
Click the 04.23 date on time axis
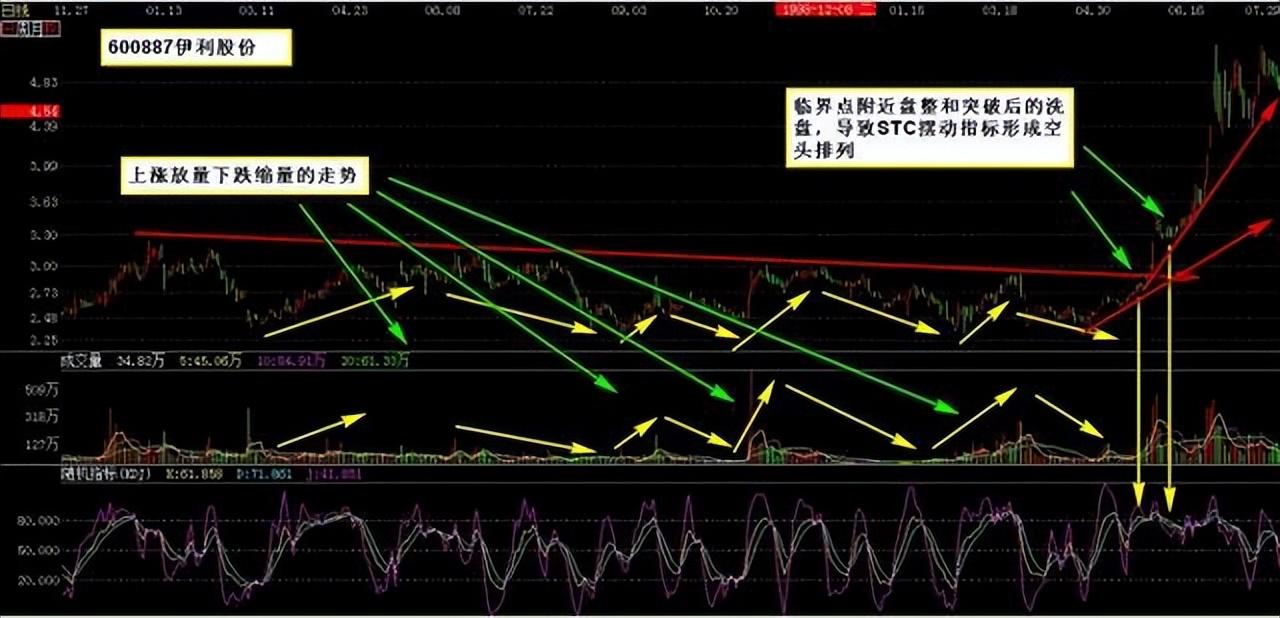coord(349,10)
